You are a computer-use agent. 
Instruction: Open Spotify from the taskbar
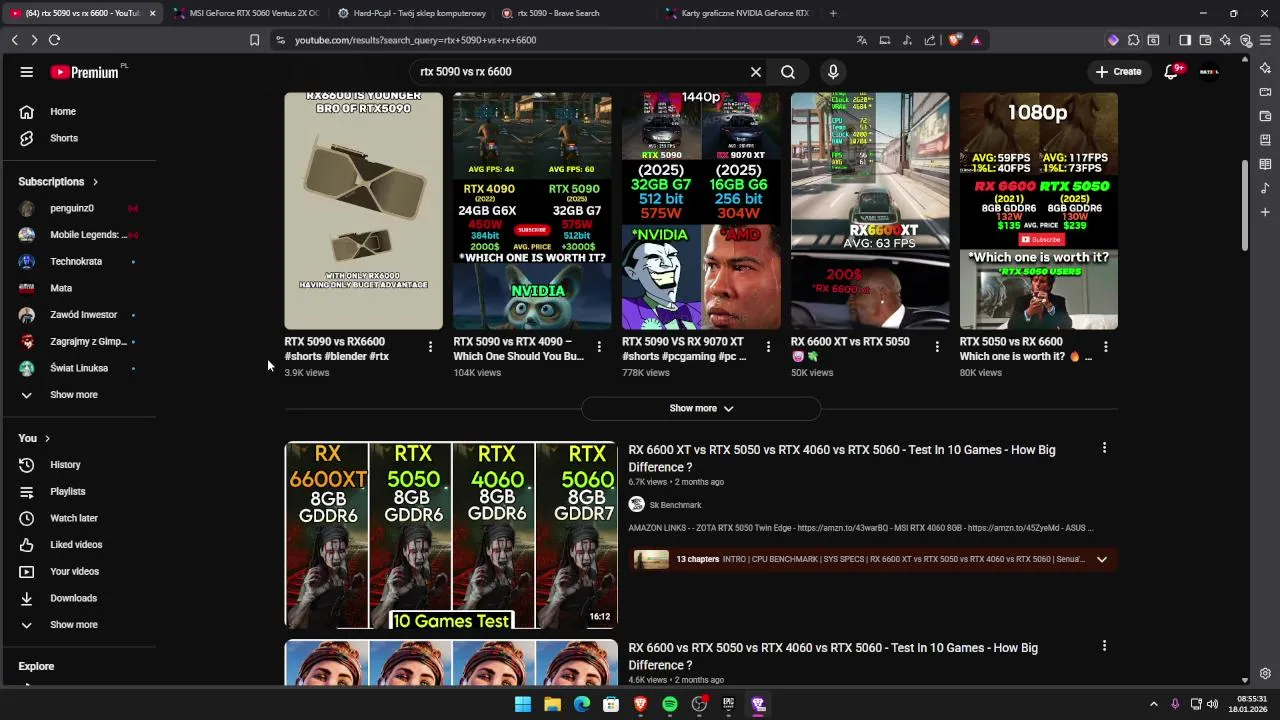click(670, 704)
